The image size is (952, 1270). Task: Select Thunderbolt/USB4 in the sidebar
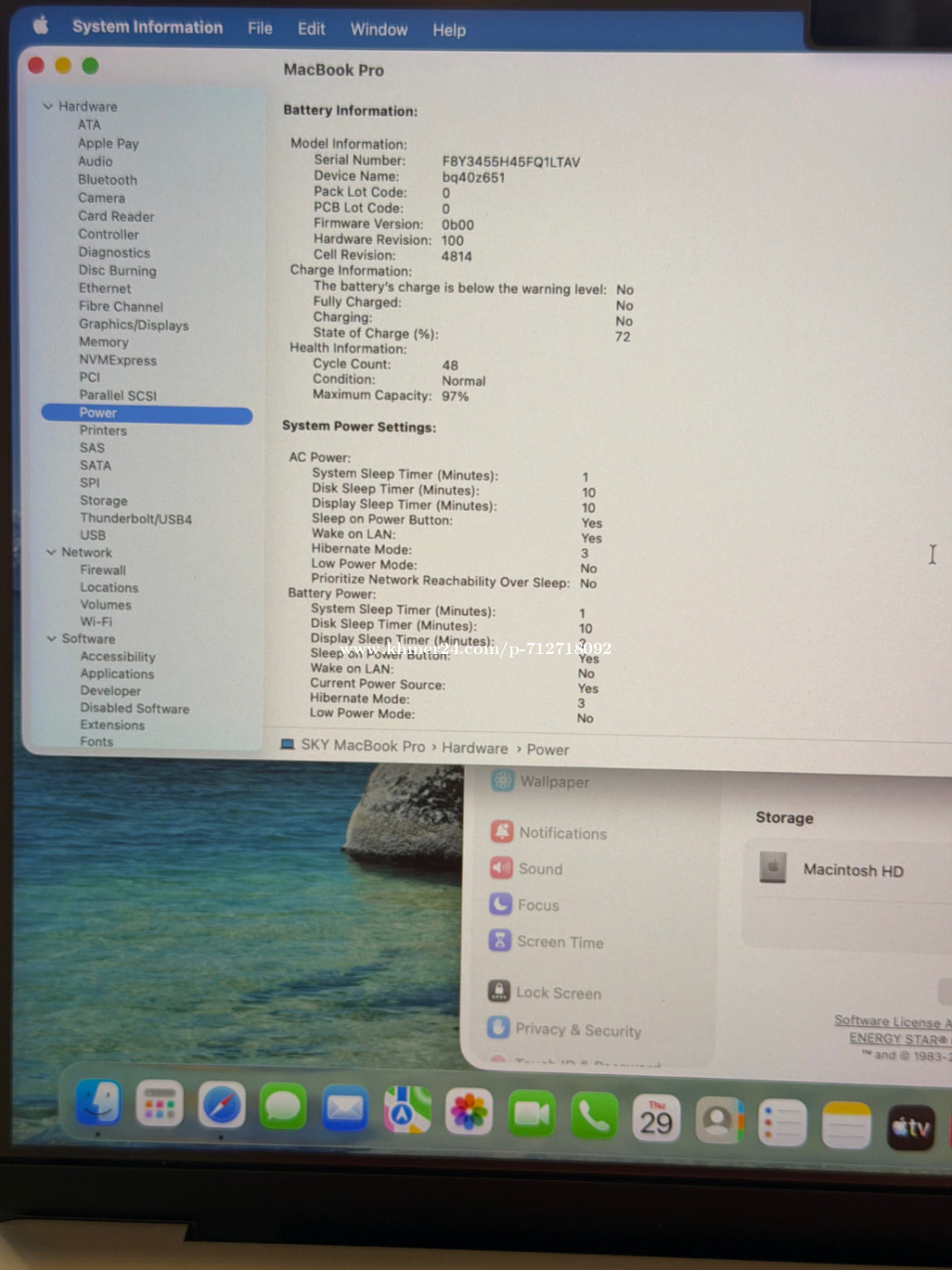coord(136,519)
